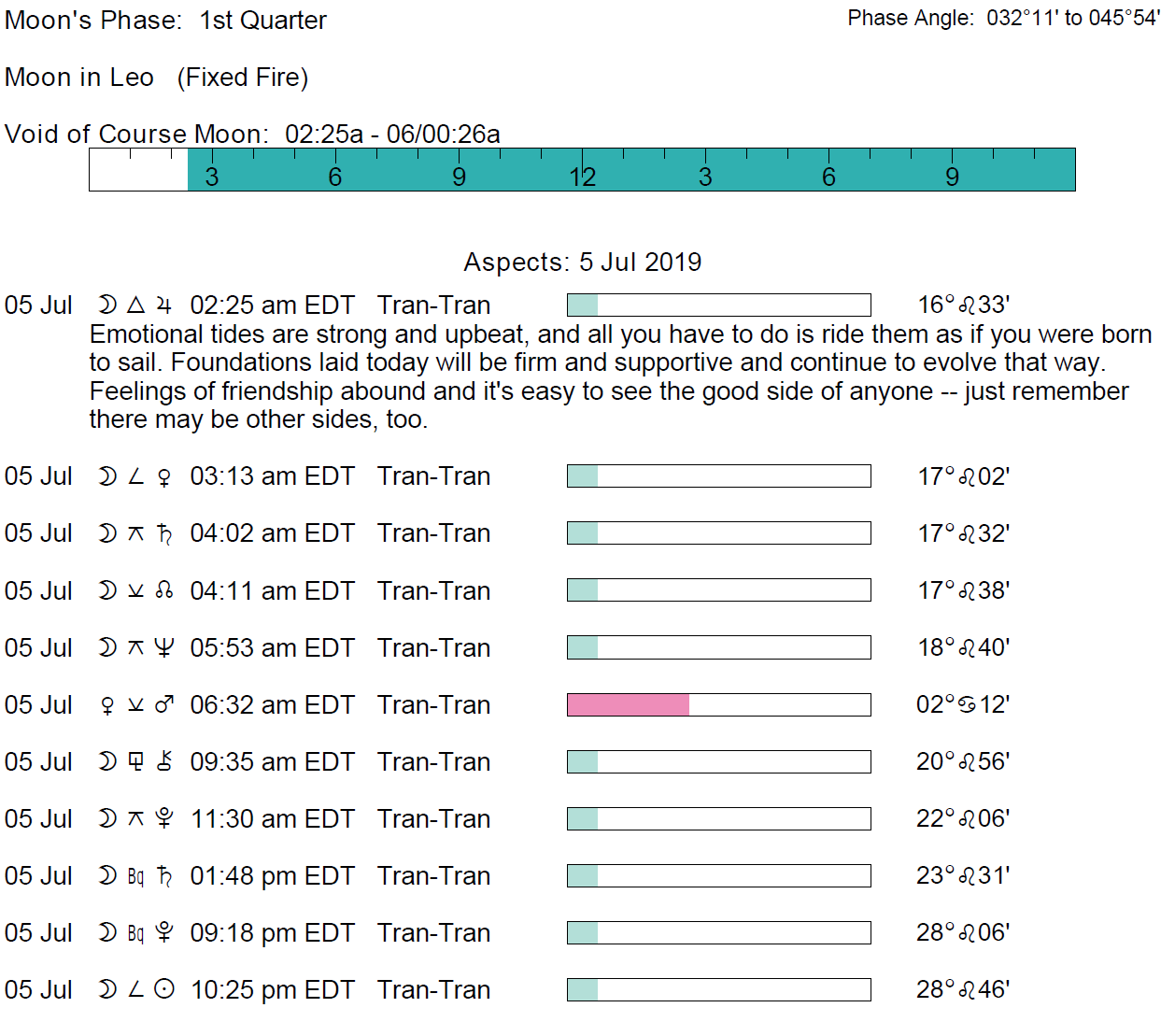Click the Pluto glyph in the 11:30 am row
Viewport: 1175px width, 1036px height.
(x=164, y=819)
